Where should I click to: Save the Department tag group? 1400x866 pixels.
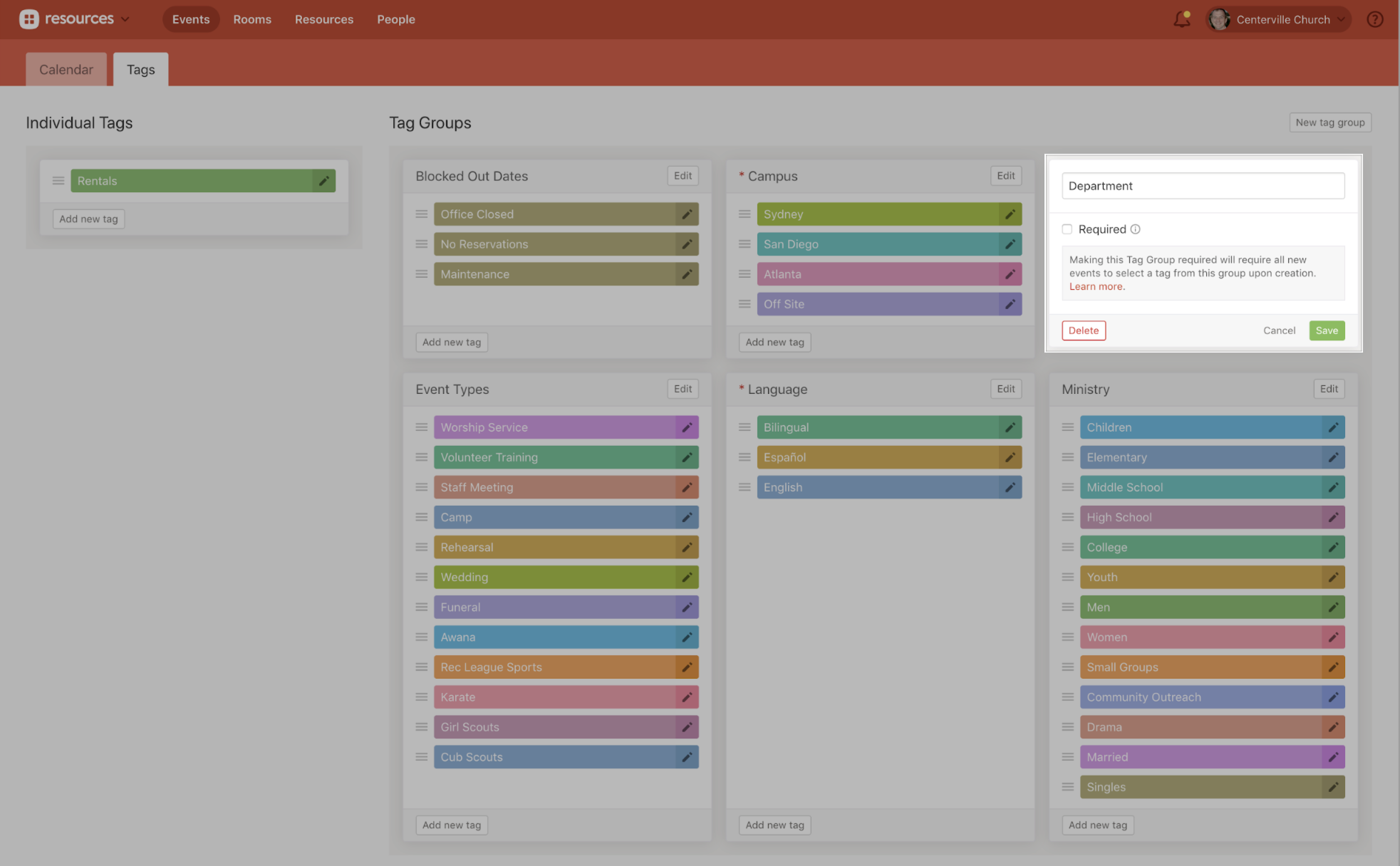pyautogui.click(x=1326, y=330)
